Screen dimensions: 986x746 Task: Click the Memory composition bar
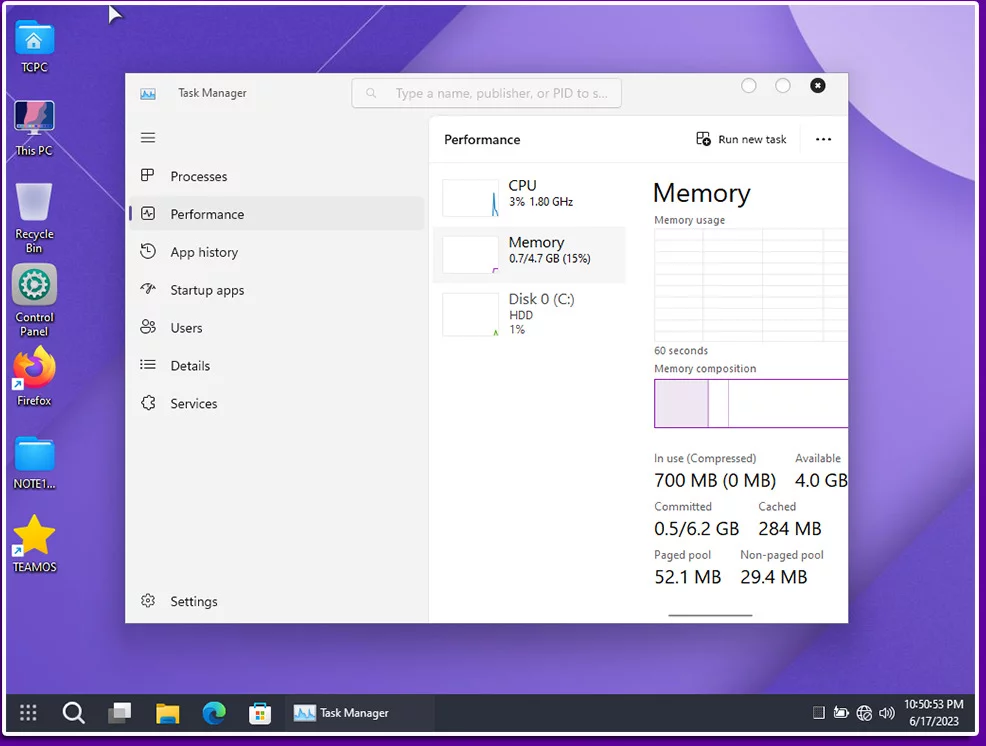pyautogui.click(x=751, y=403)
